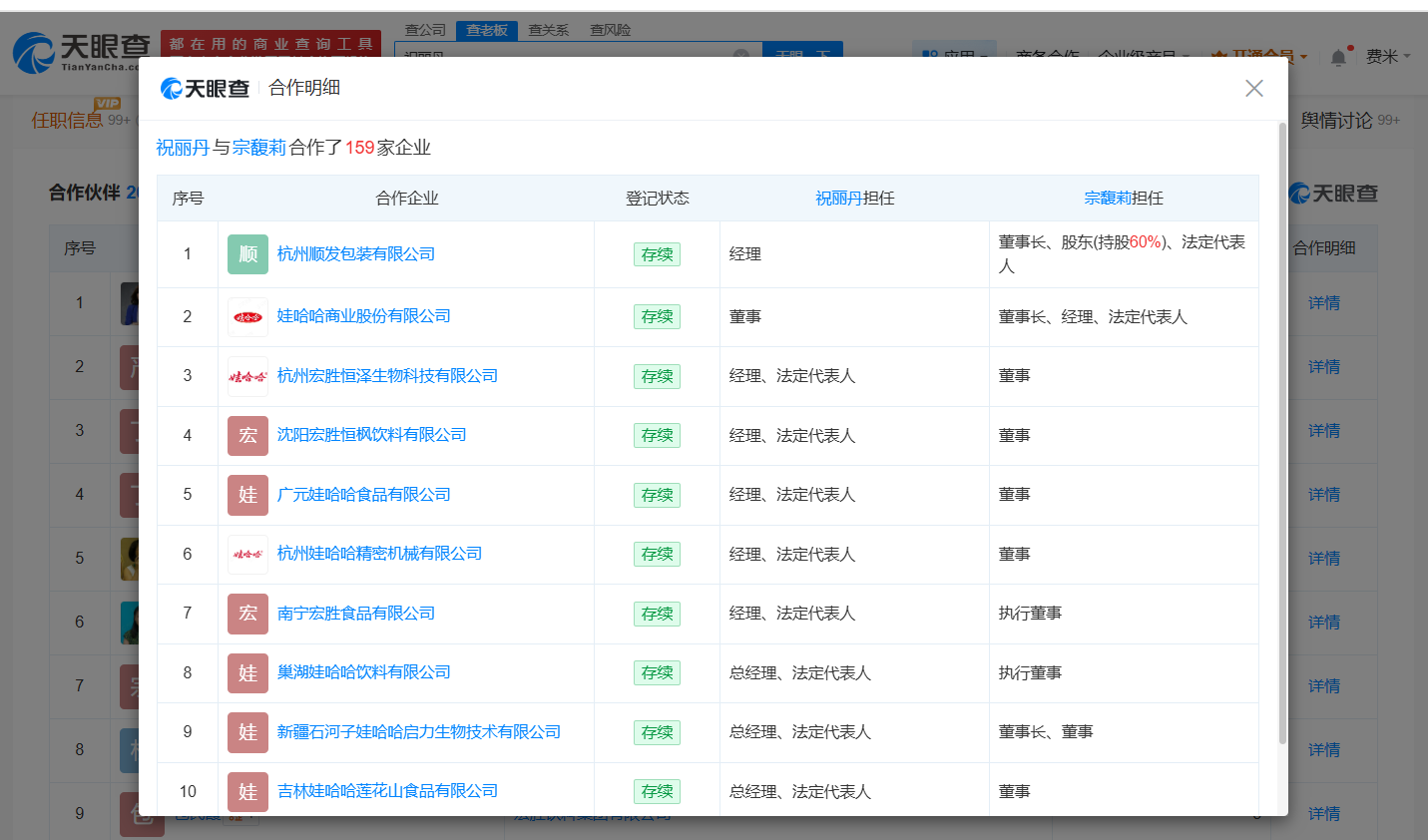The width and height of the screenshot is (1428, 840).
Task: Close the 合作明细 dialog with the X
Action: tap(1254, 89)
